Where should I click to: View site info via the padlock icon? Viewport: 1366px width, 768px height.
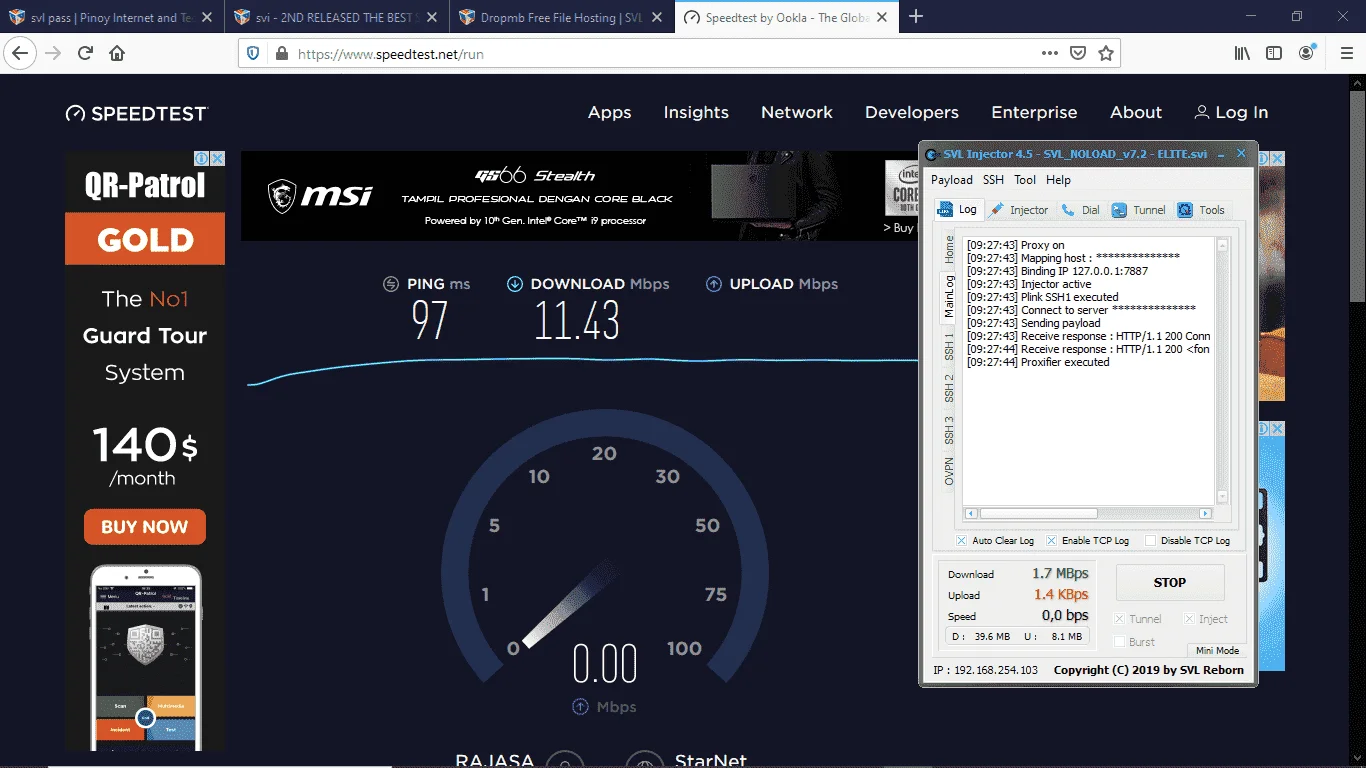pyautogui.click(x=281, y=54)
